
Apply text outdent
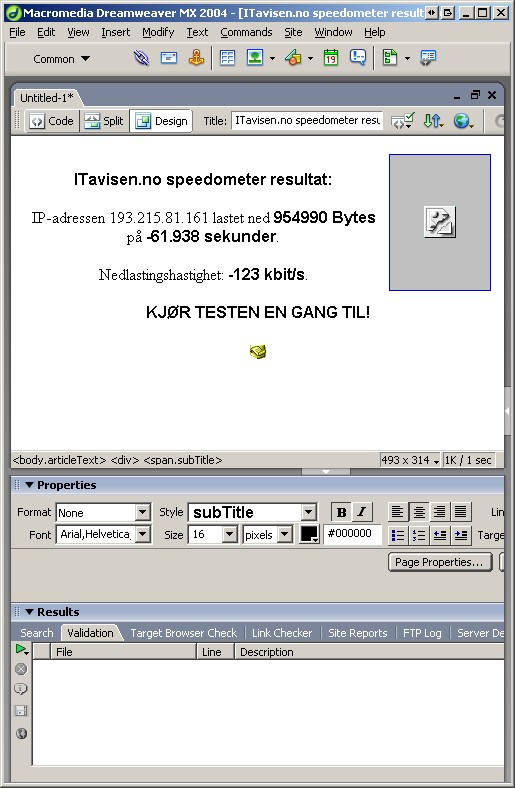click(440, 535)
